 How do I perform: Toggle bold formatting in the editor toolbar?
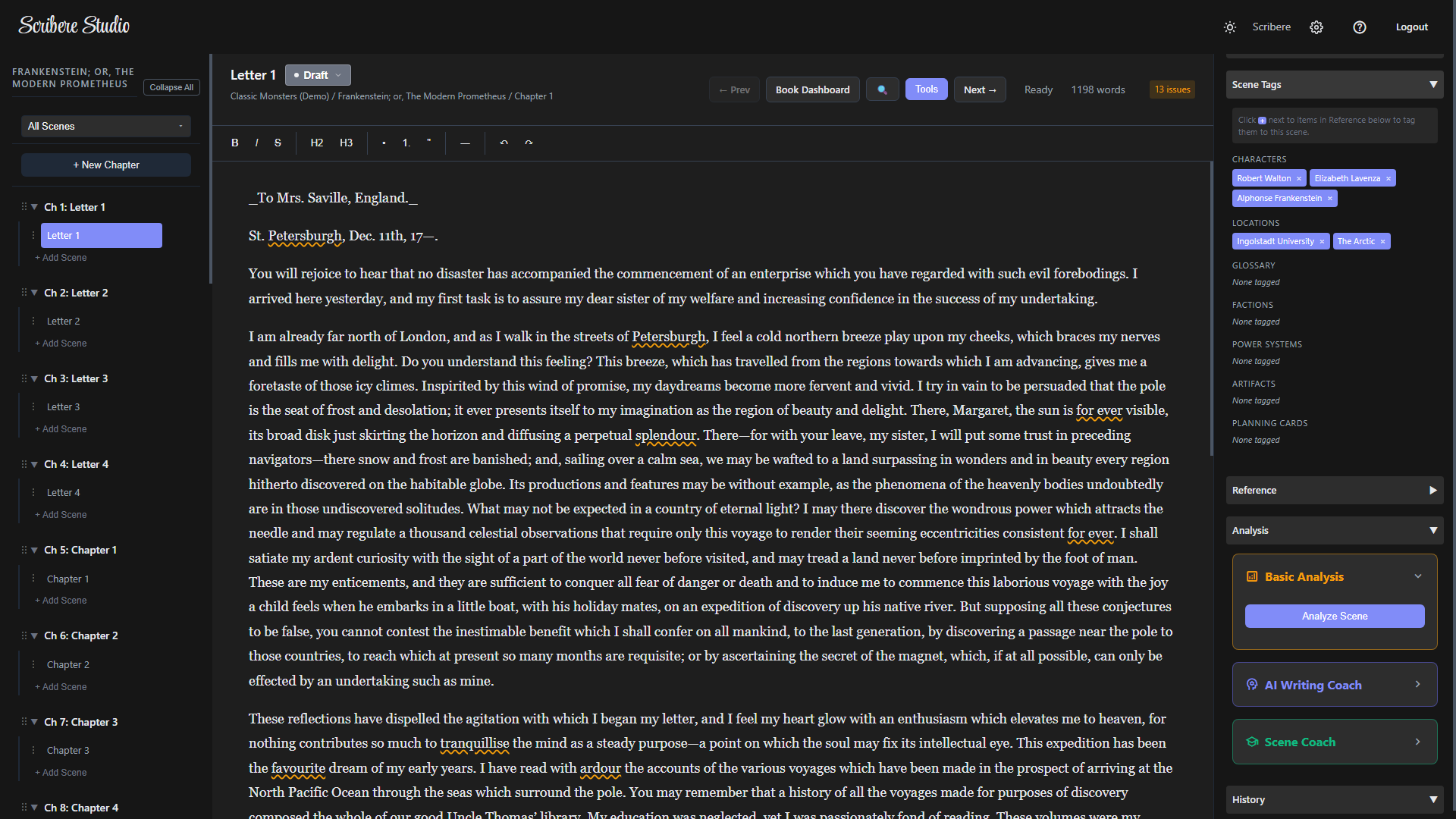[x=235, y=143]
